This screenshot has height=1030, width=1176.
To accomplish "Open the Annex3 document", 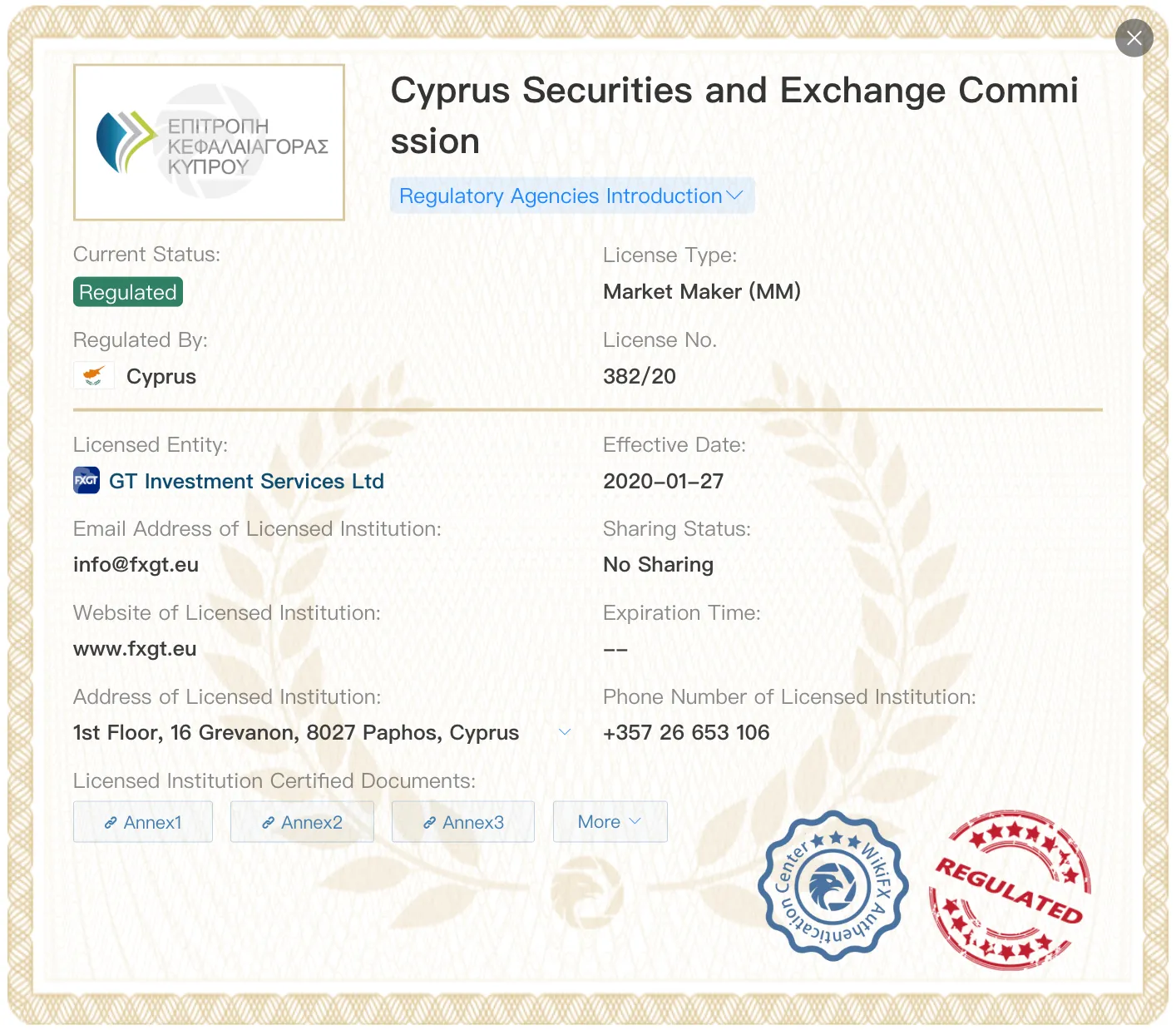I will pos(463,822).
